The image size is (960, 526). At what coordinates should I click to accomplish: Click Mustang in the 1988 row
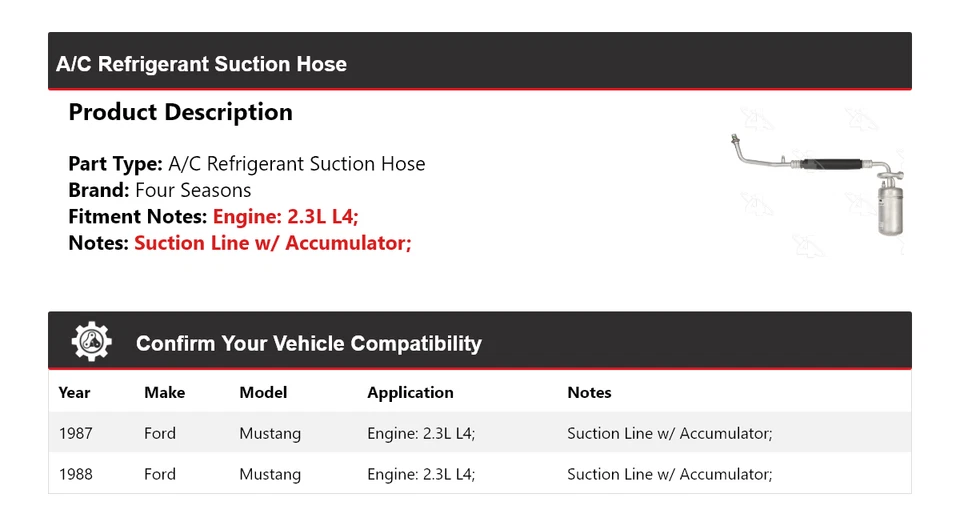tap(270, 474)
